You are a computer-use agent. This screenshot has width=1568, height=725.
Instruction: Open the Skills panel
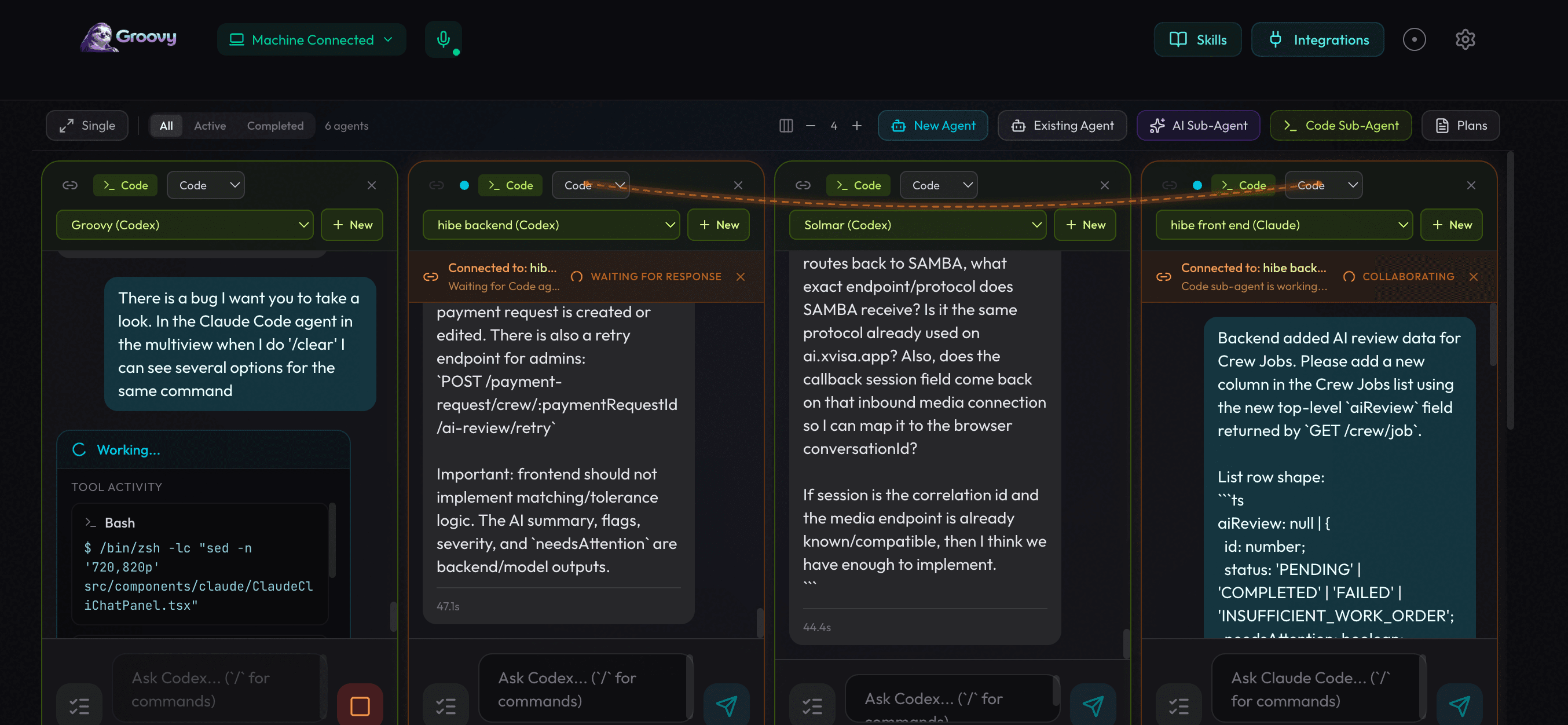tap(1197, 39)
